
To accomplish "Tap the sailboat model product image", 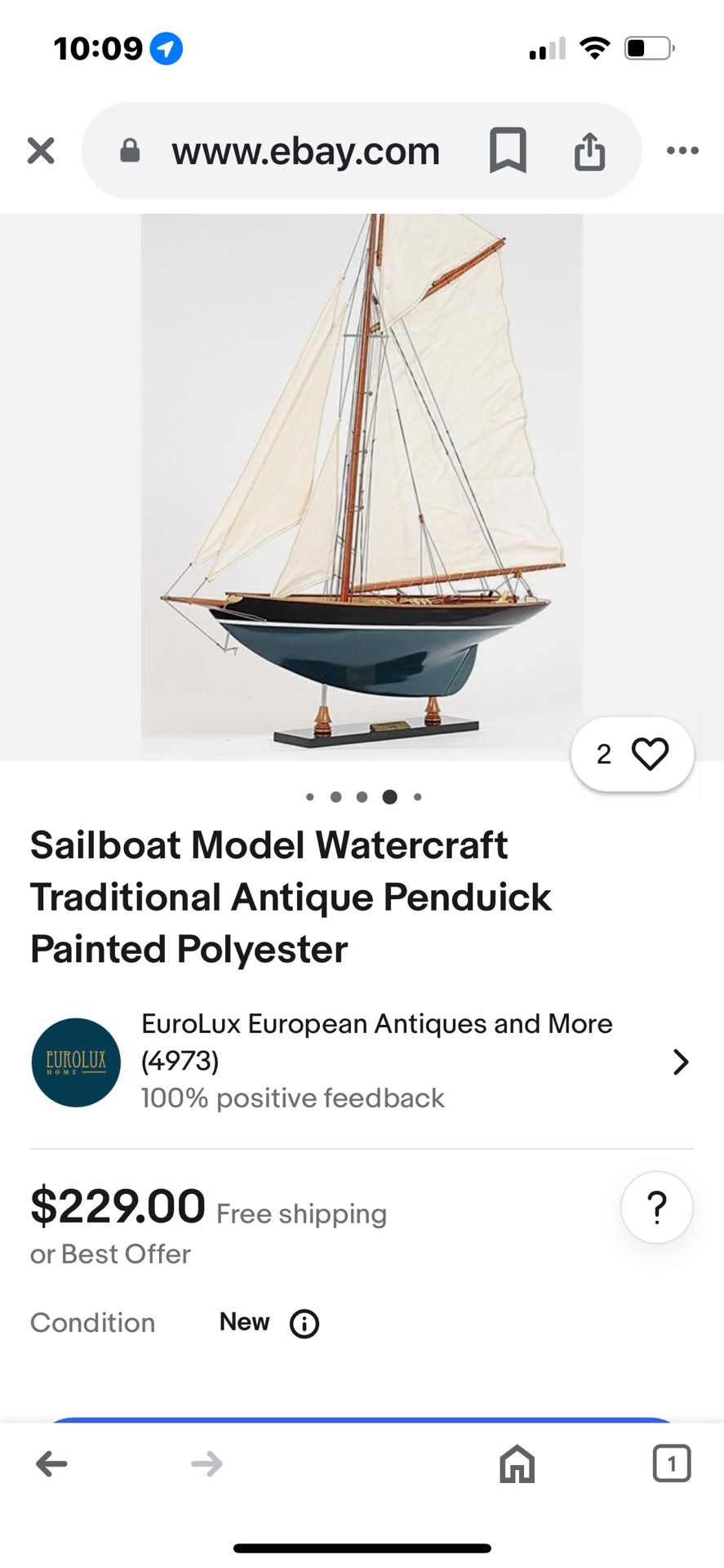I will coord(362,482).
